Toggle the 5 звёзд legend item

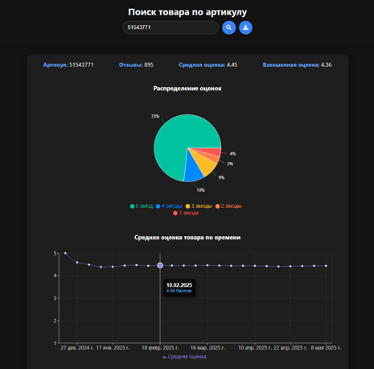[x=141, y=206]
